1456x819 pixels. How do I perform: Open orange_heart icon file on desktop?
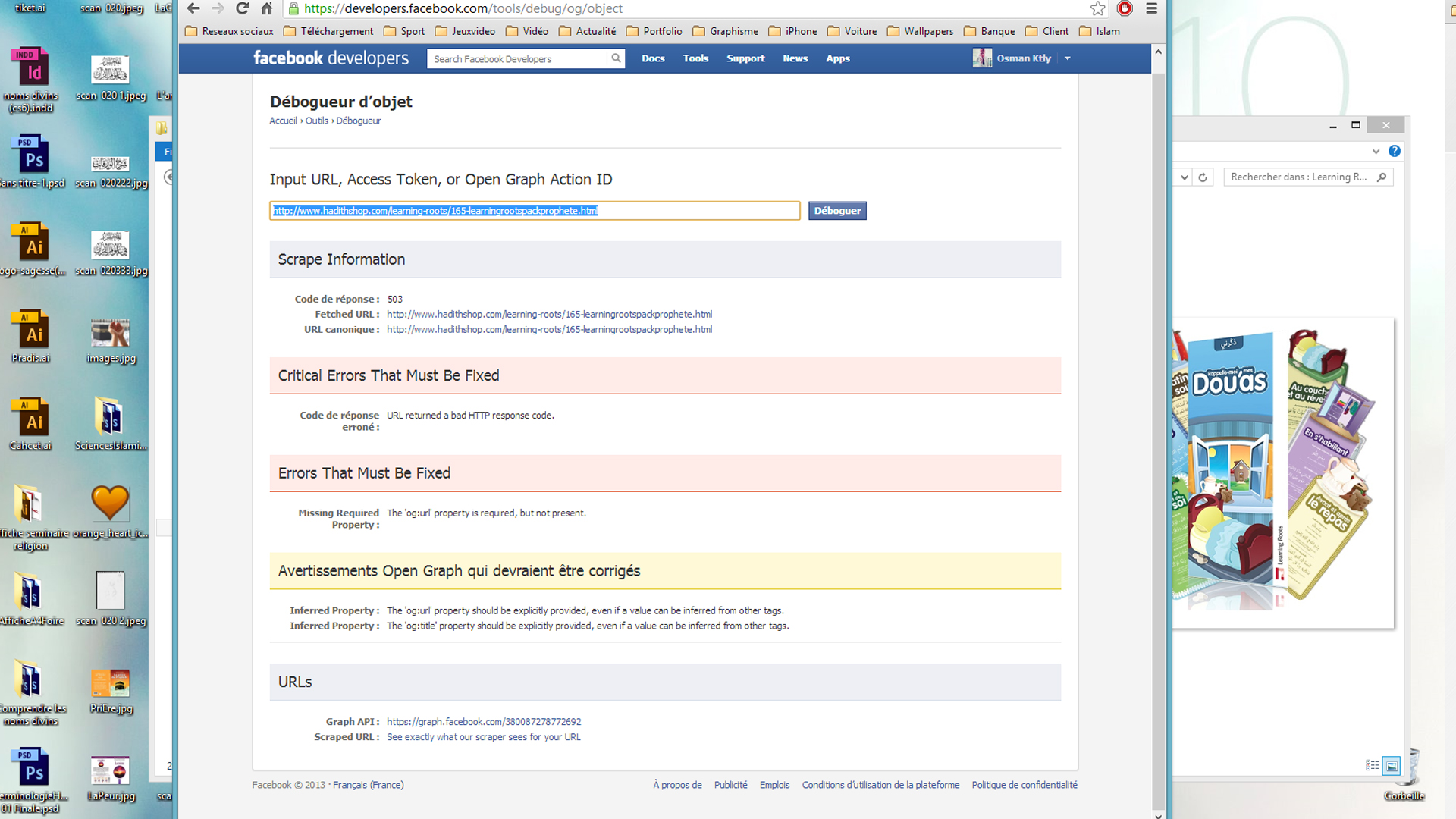click(x=111, y=511)
